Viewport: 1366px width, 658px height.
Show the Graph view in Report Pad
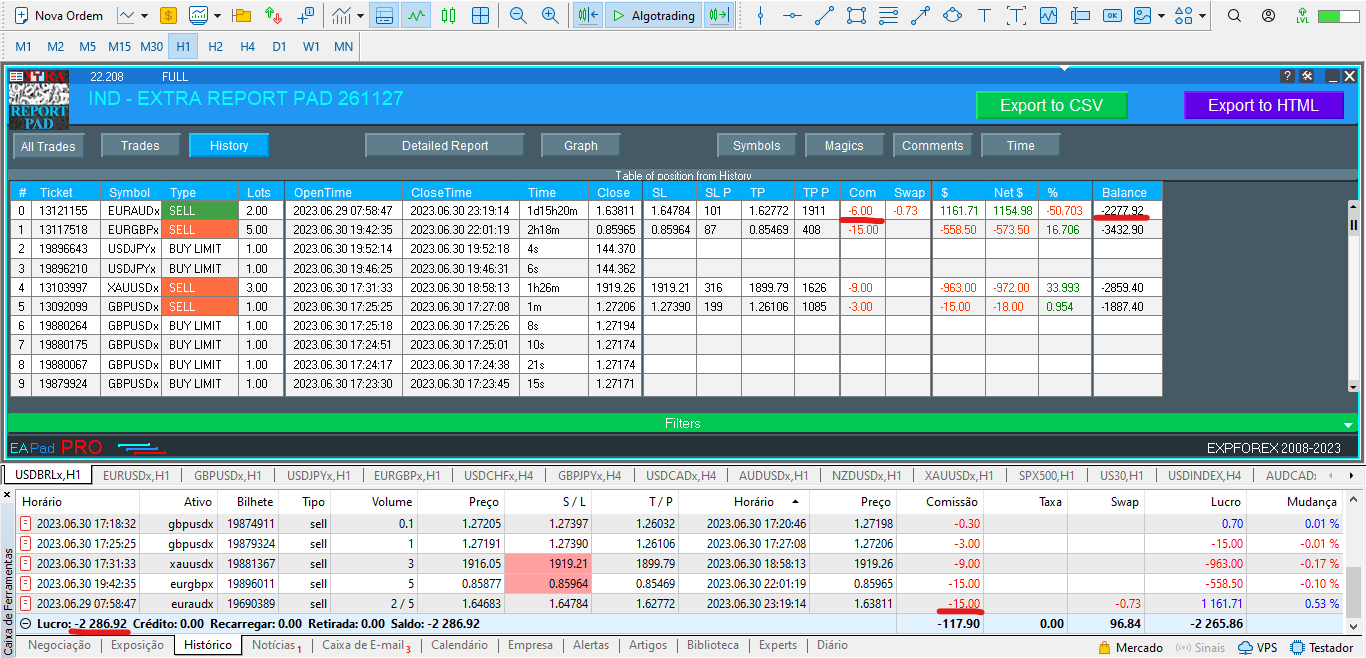[x=581, y=146]
